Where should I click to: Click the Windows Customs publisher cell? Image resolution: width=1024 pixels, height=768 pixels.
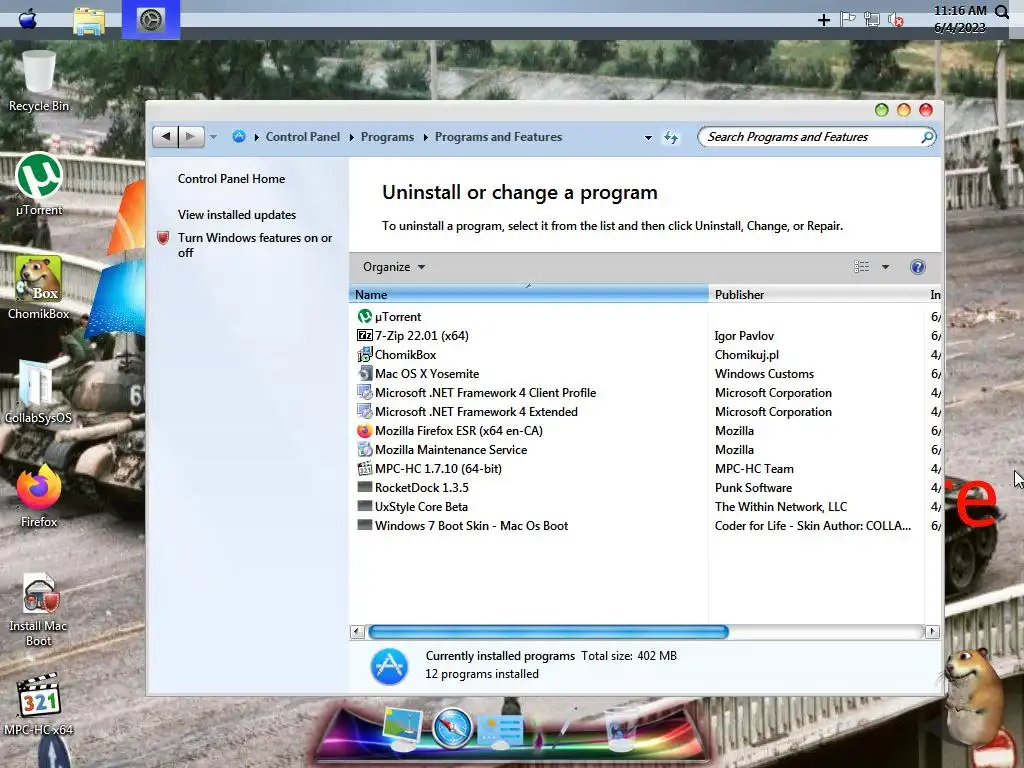pos(764,374)
